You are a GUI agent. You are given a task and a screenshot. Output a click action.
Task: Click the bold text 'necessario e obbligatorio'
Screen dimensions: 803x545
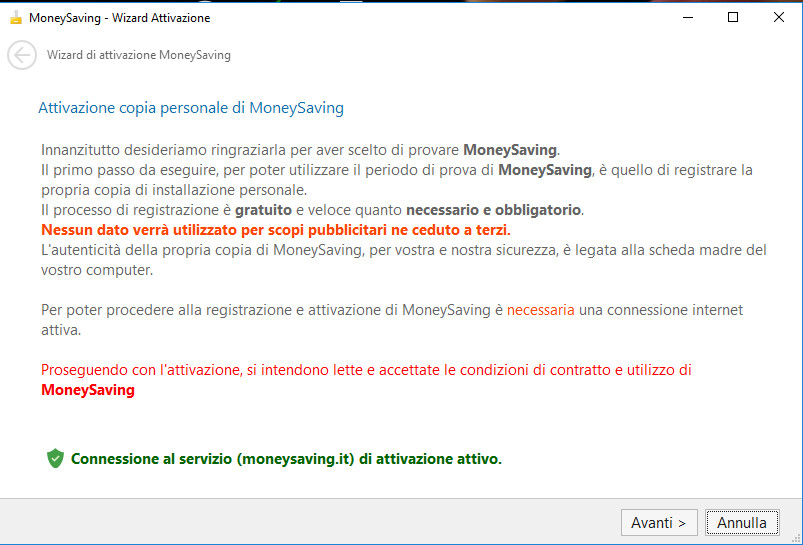(493, 210)
